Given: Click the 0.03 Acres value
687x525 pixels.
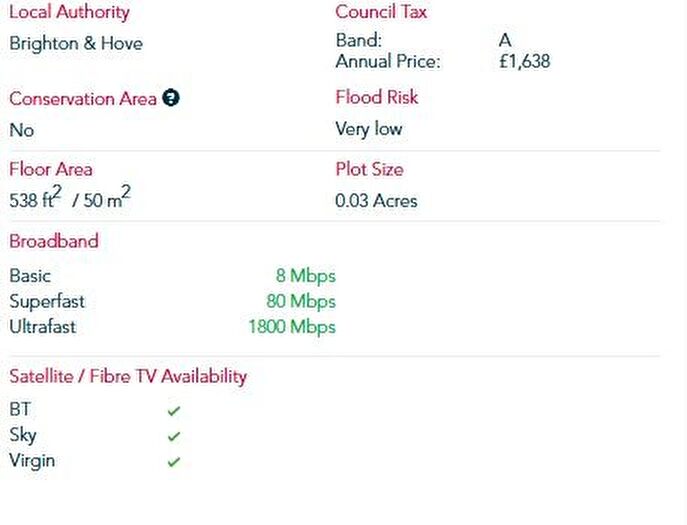Looking at the screenshot, I should click(376, 201).
